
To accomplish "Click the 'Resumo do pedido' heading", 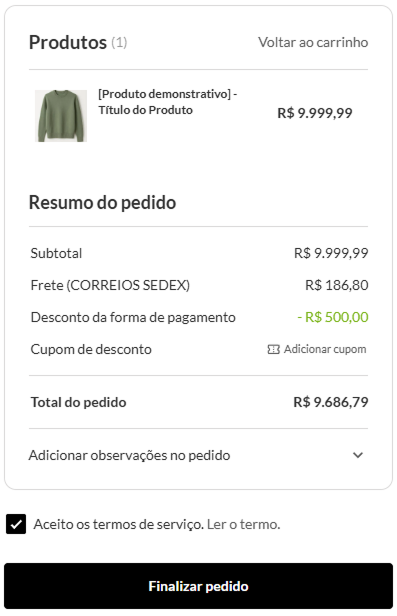I will [102, 203].
